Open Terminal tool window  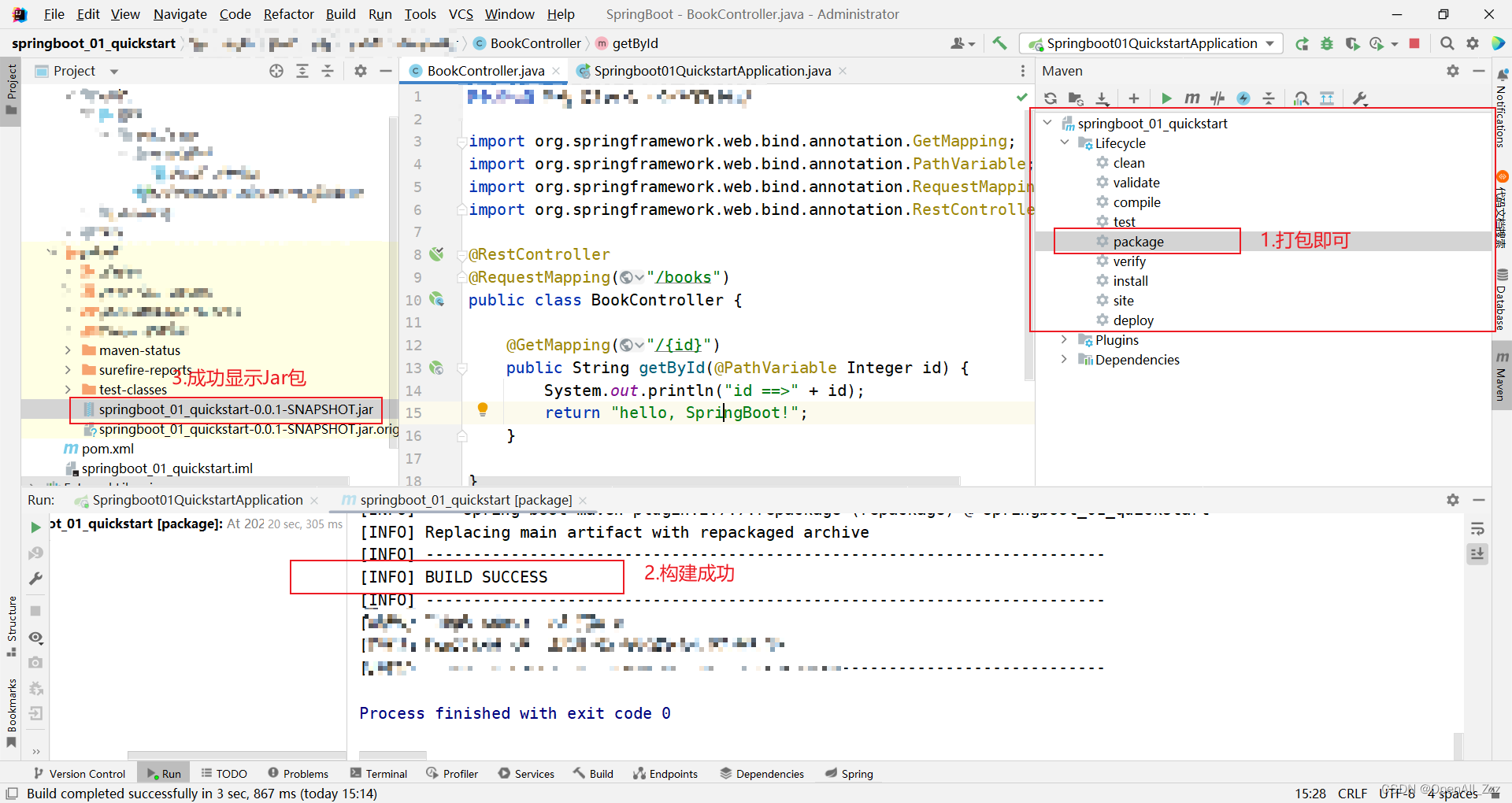point(379,774)
